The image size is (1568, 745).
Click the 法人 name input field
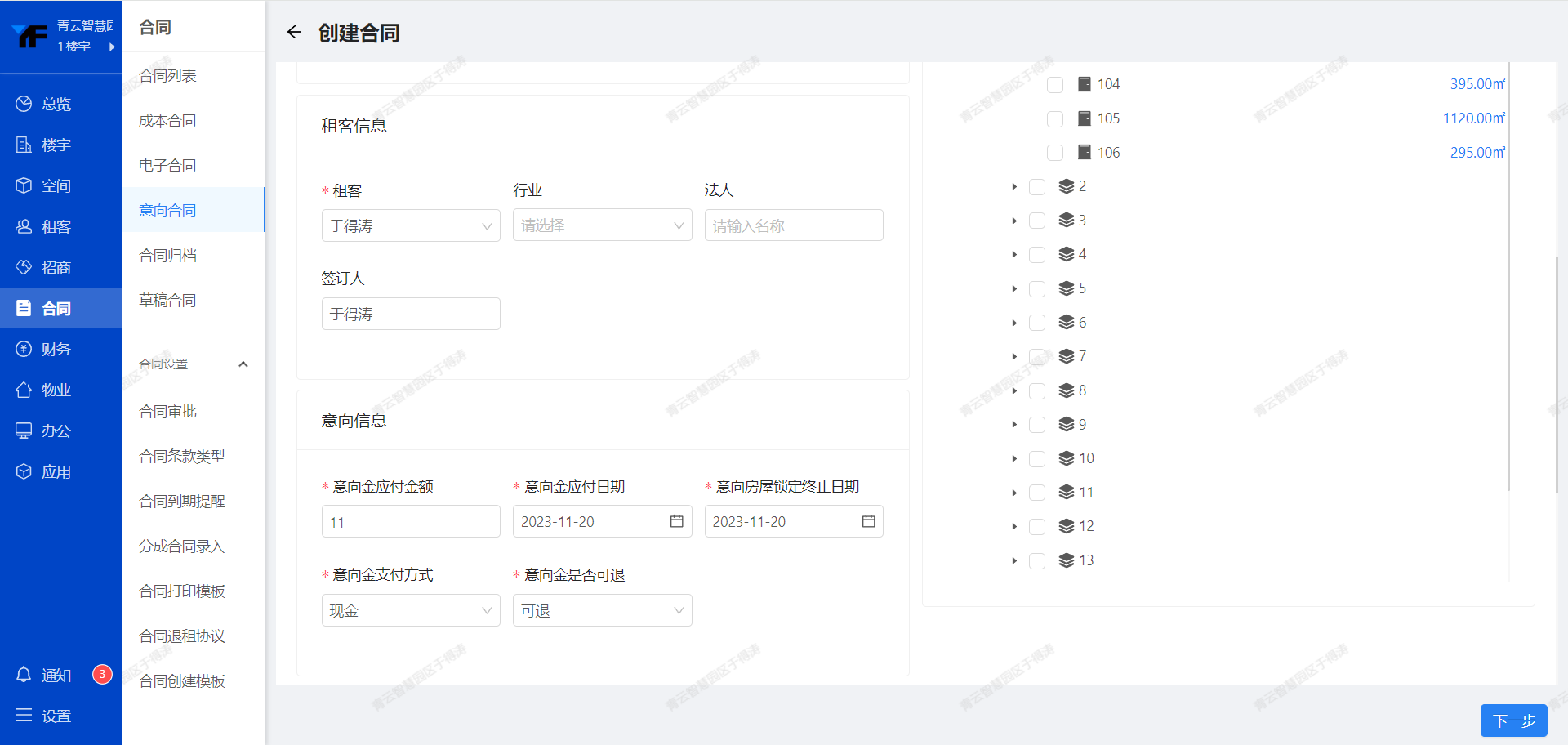coord(793,225)
